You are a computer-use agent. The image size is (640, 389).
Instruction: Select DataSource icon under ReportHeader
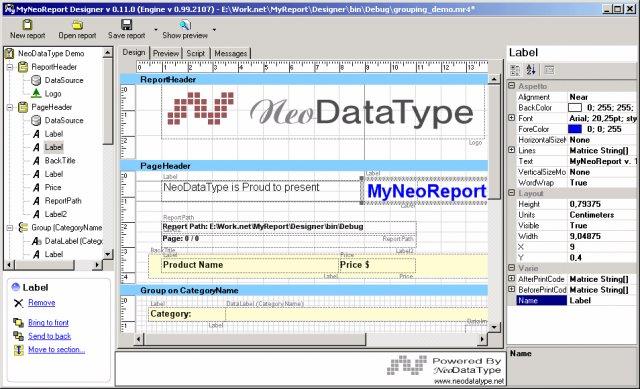point(36,80)
